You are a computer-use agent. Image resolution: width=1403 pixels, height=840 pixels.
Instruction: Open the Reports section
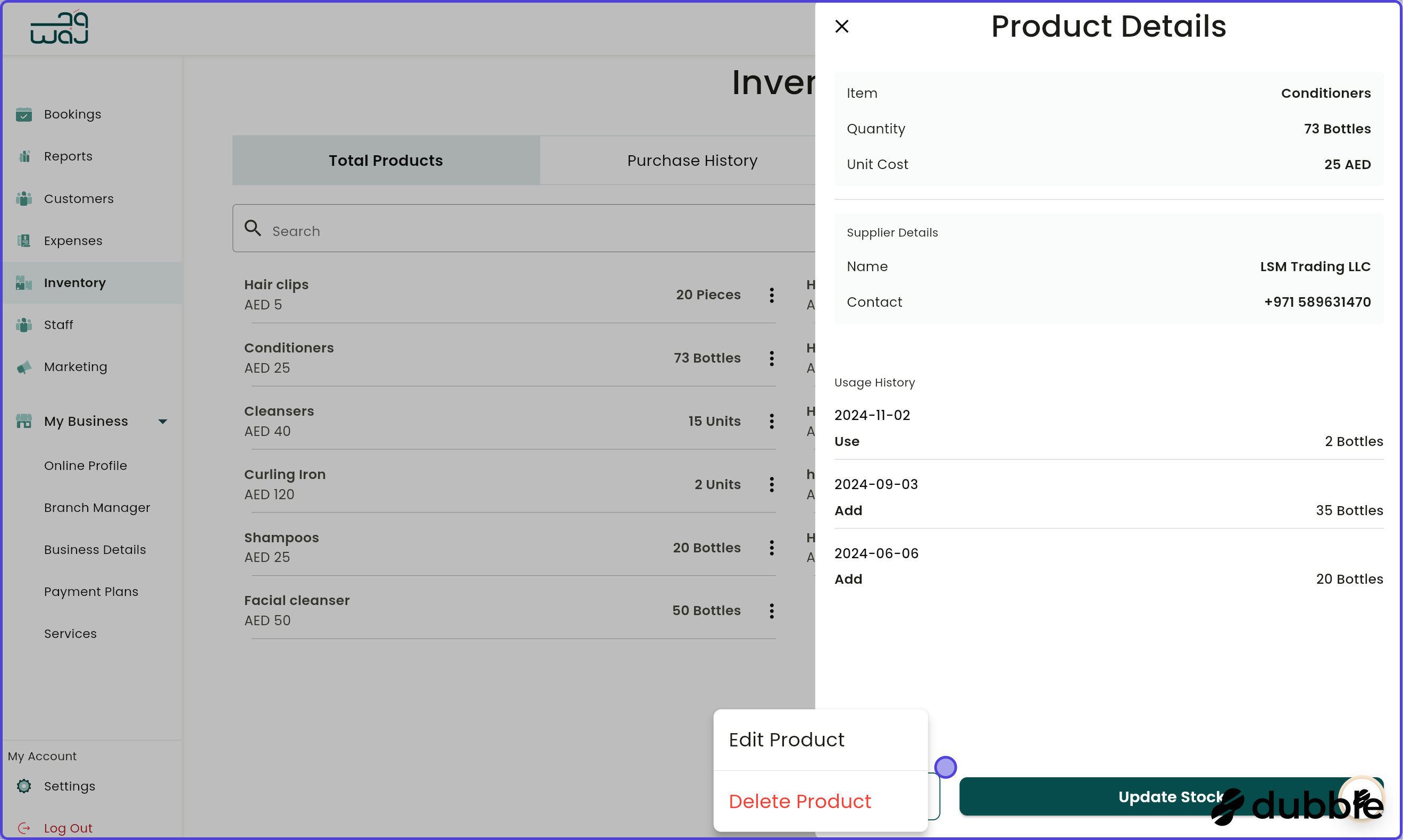point(68,156)
